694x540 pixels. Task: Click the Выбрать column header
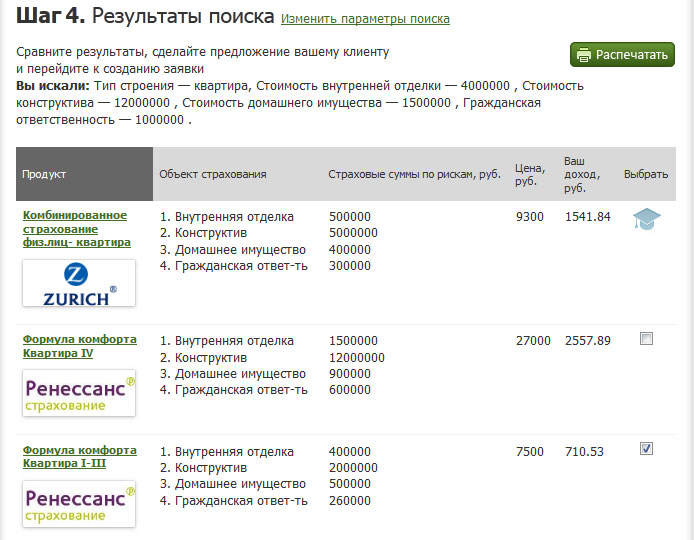click(645, 174)
